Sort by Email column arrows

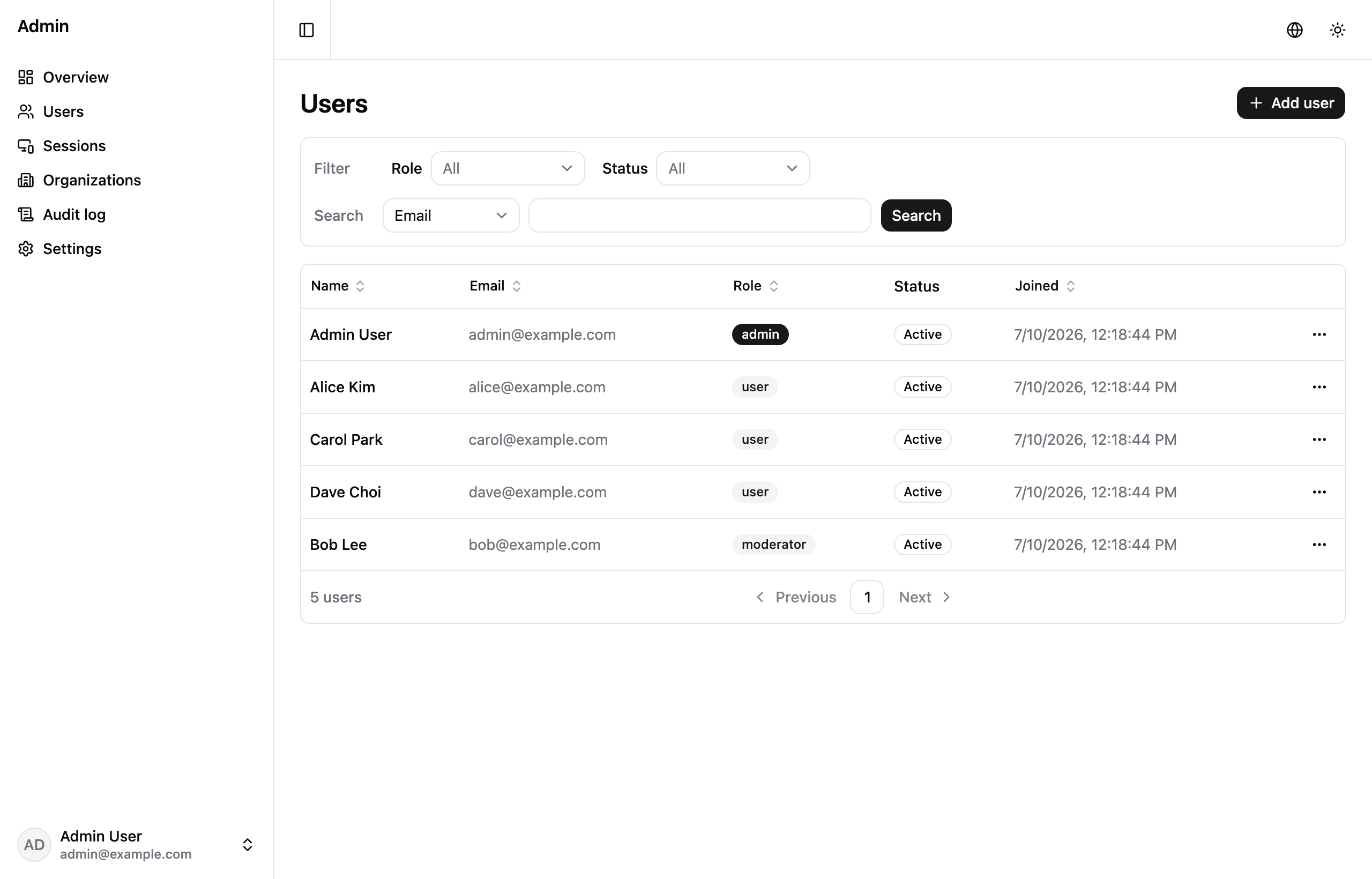click(x=517, y=286)
